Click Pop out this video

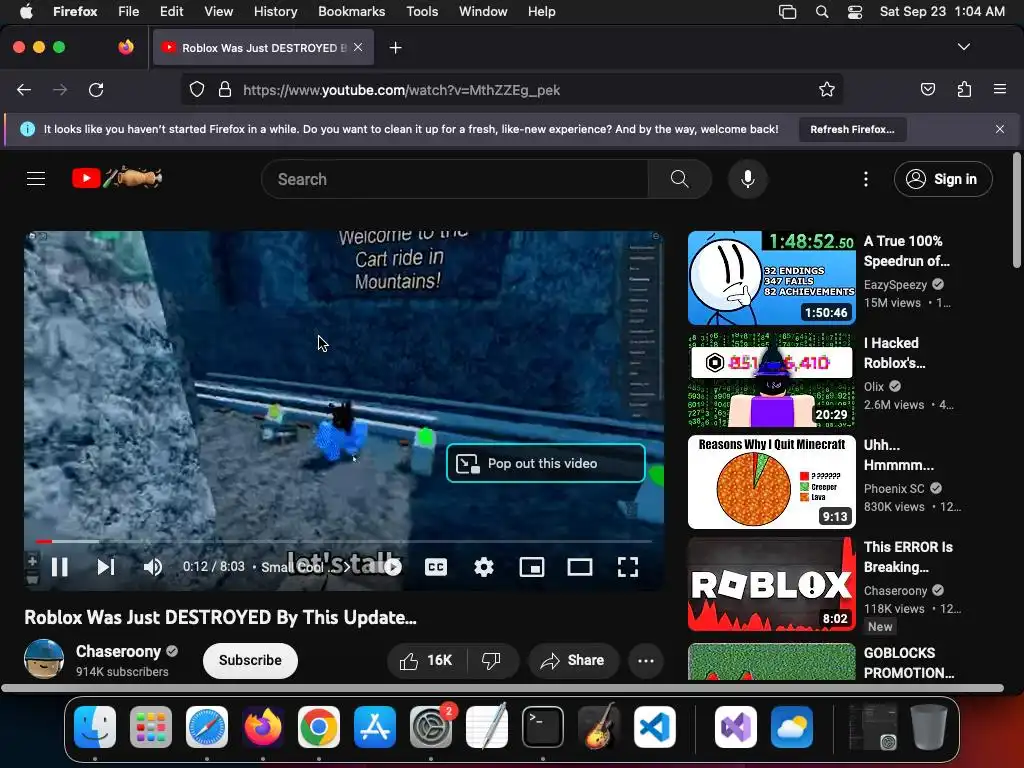click(546, 463)
